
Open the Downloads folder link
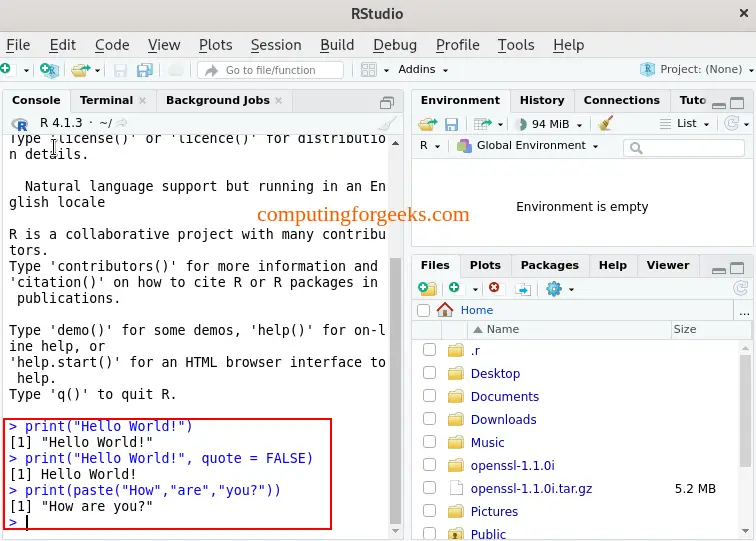pos(503,419)
